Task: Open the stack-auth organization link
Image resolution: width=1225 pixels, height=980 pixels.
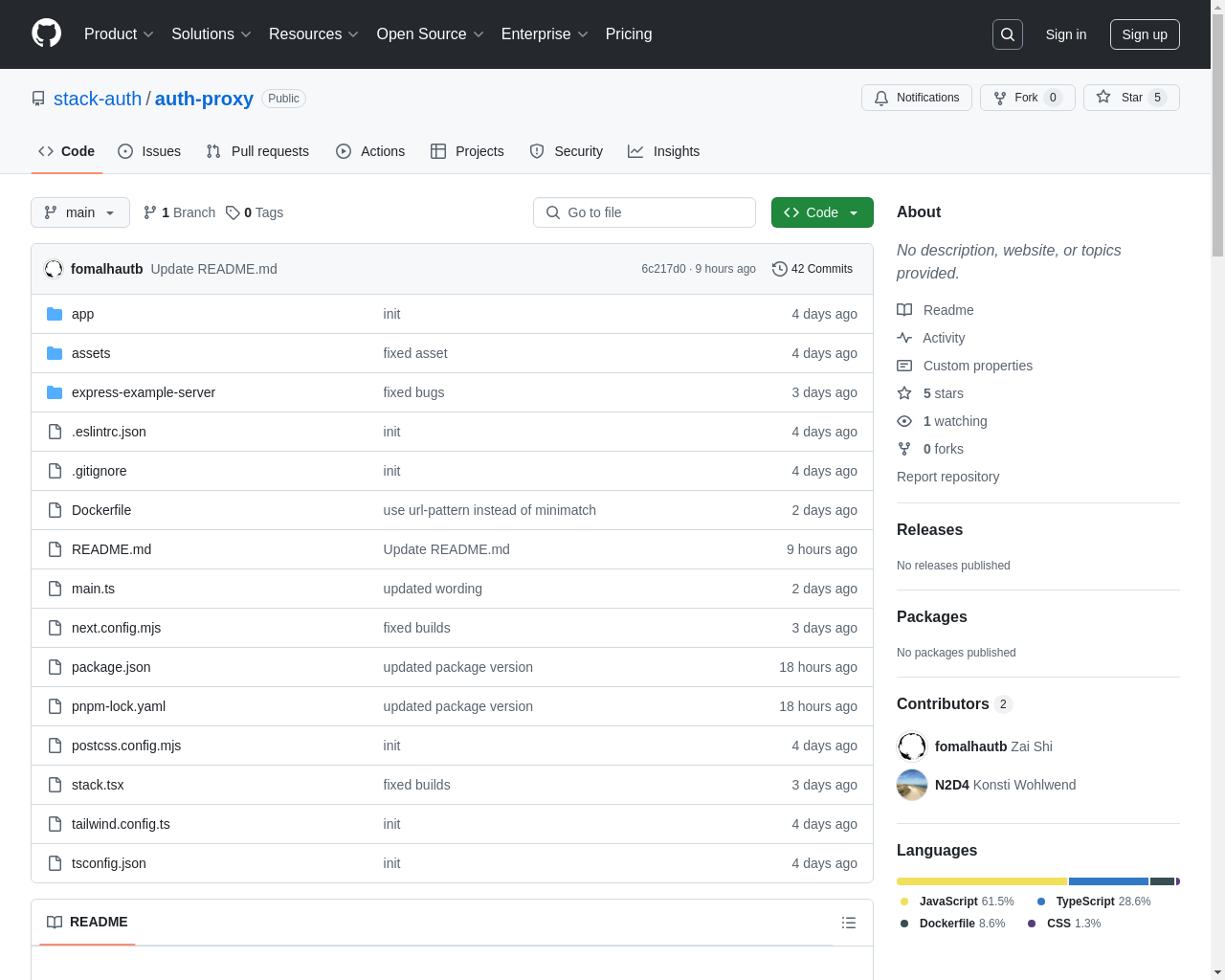Action: [x=98, y=99]
